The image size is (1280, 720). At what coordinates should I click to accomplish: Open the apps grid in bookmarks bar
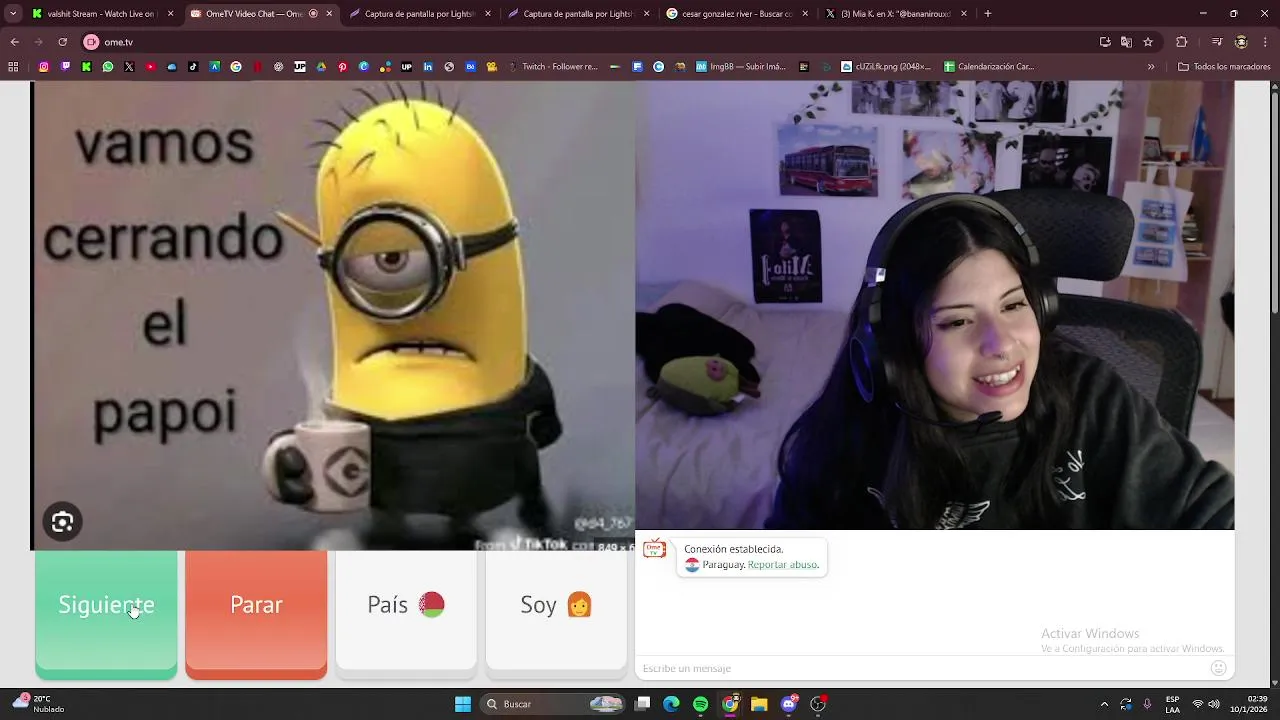(13, 67)
